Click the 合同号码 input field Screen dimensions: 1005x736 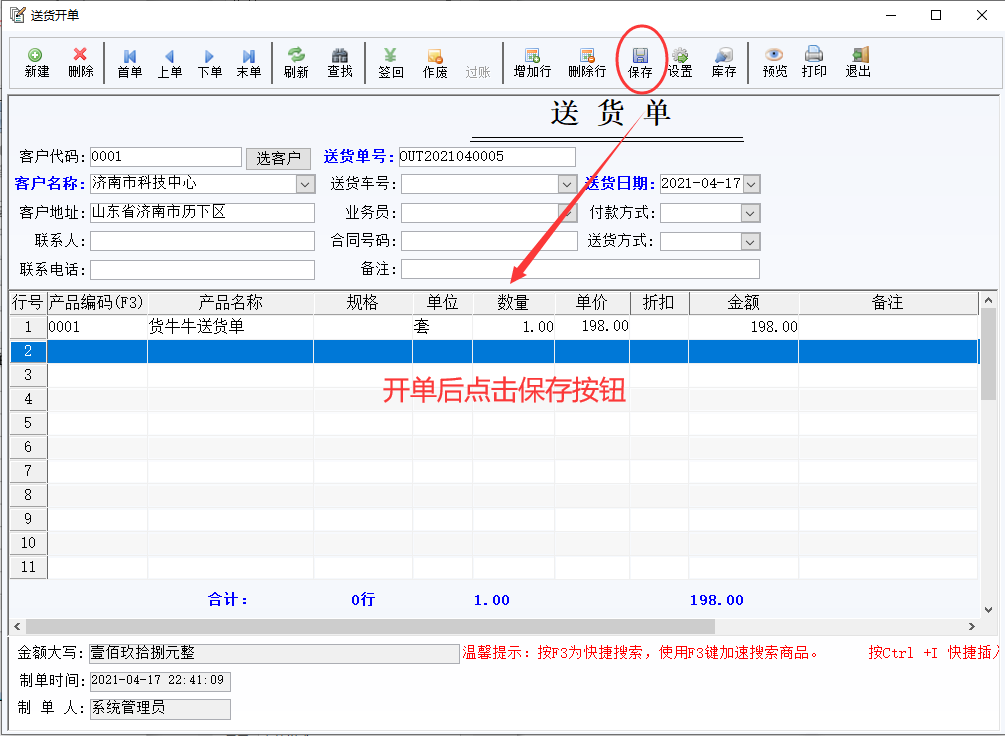(489, 241)
